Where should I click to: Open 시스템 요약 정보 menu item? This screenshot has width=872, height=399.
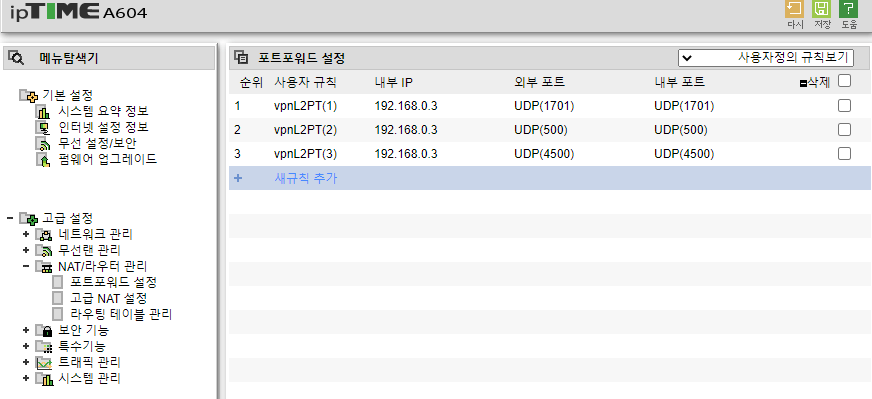tap(103, 111)
